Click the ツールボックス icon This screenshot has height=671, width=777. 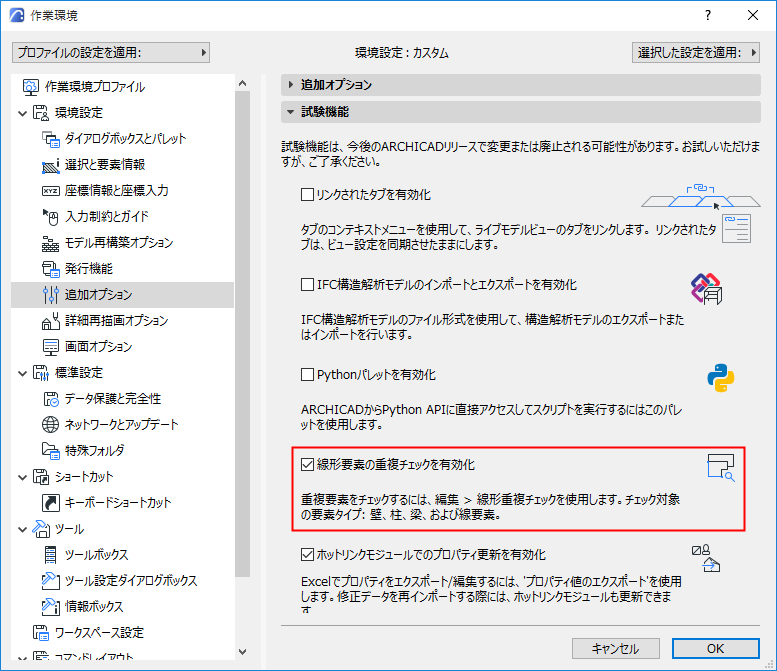point(50,555)
